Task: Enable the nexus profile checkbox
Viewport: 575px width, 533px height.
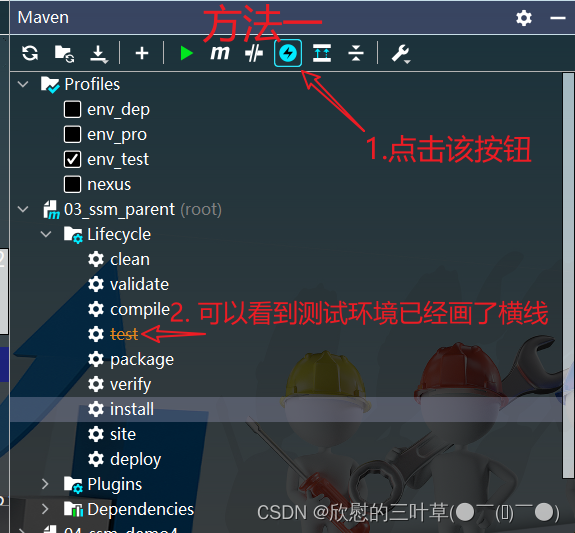Action: (72, 184)
